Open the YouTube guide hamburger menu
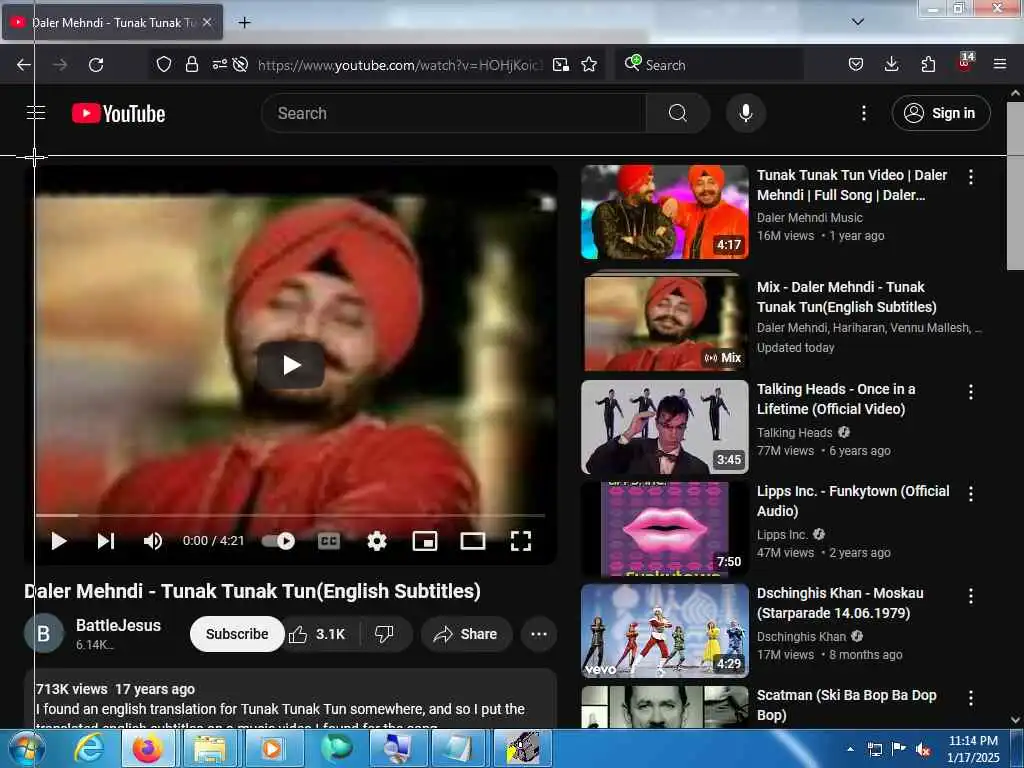Image resolution: width=1024 pixels, height=768 pixels. 36,113
